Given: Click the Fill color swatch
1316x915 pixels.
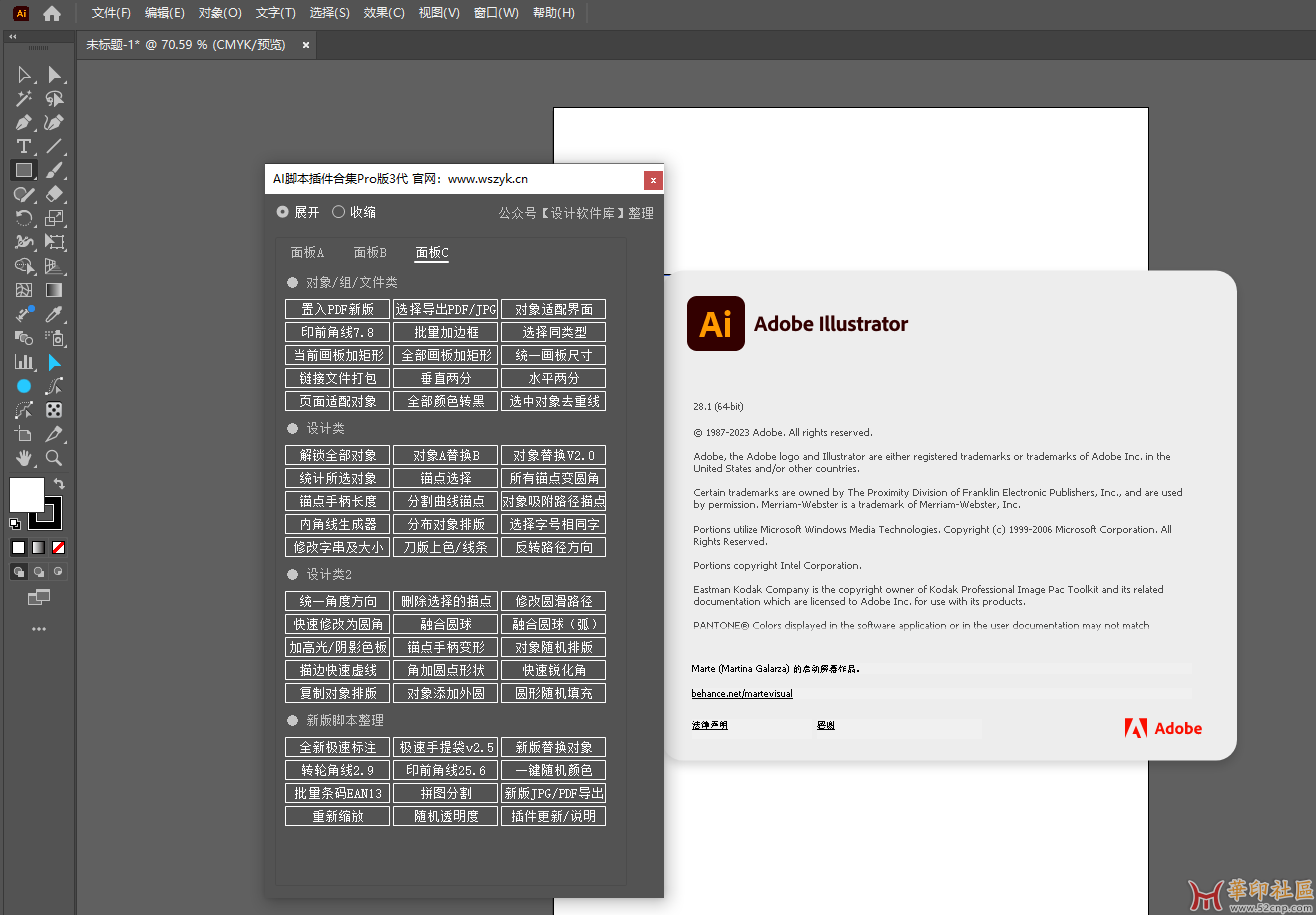Looking at the screenshot, I should pos(27,495).
